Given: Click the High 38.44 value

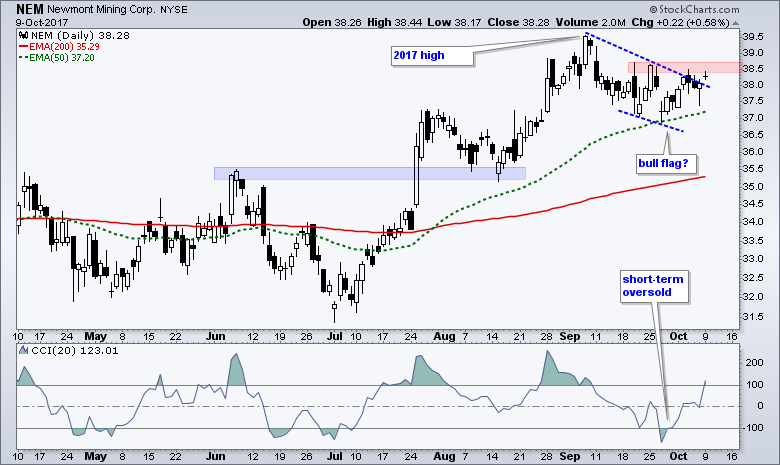Looking at the screenshot, I should click(x=393, y=22).
